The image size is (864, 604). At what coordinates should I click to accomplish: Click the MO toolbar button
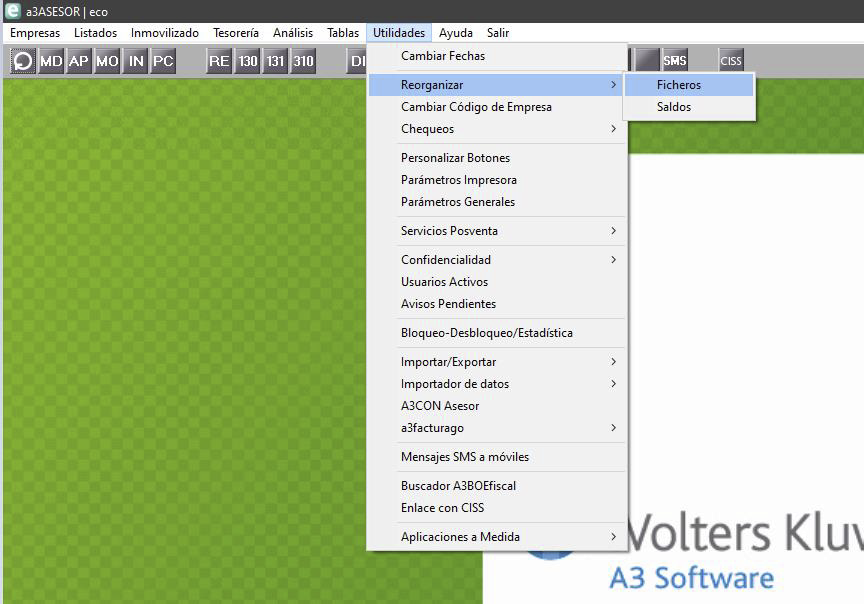point(107,61)
